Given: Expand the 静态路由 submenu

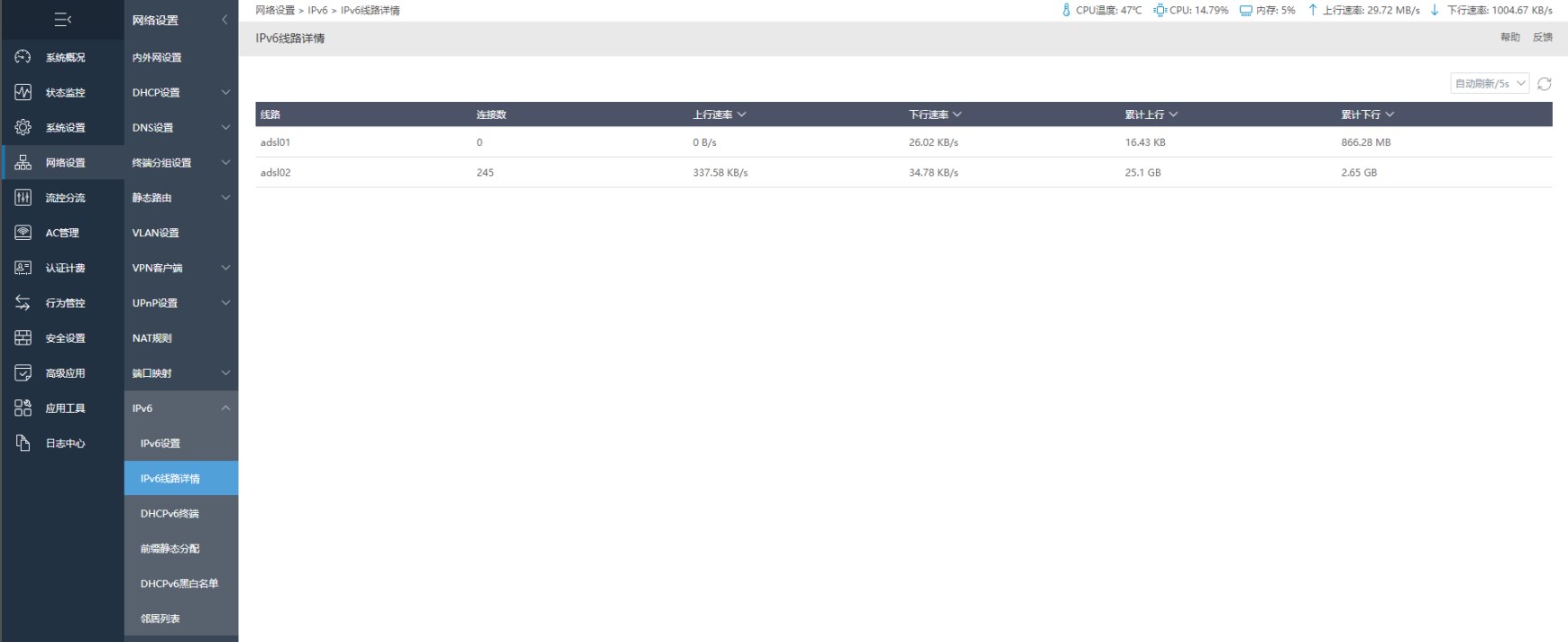Looking at the screenshot, I should (x=225, y=197).
